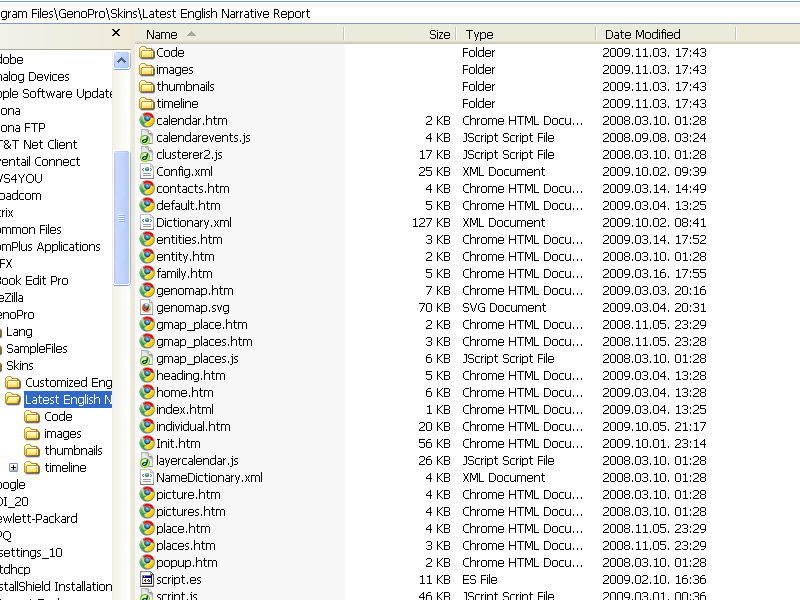Click the Chrome icon beside calendar.htm

click(x=147, y=121)
